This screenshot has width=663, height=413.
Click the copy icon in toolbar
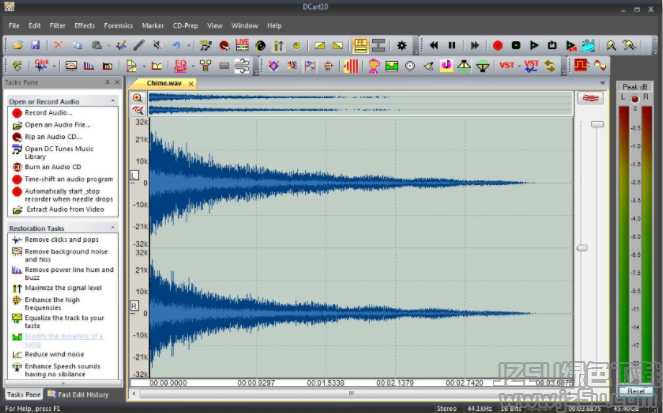coord(77,45)
